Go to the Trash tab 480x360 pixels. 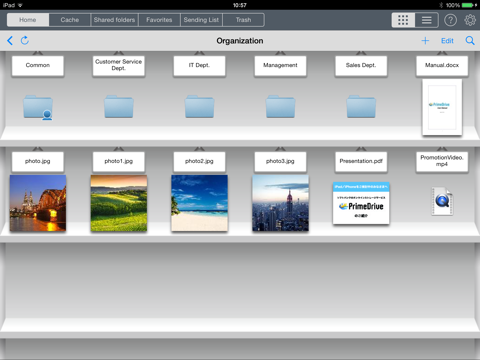click(243, 20)
